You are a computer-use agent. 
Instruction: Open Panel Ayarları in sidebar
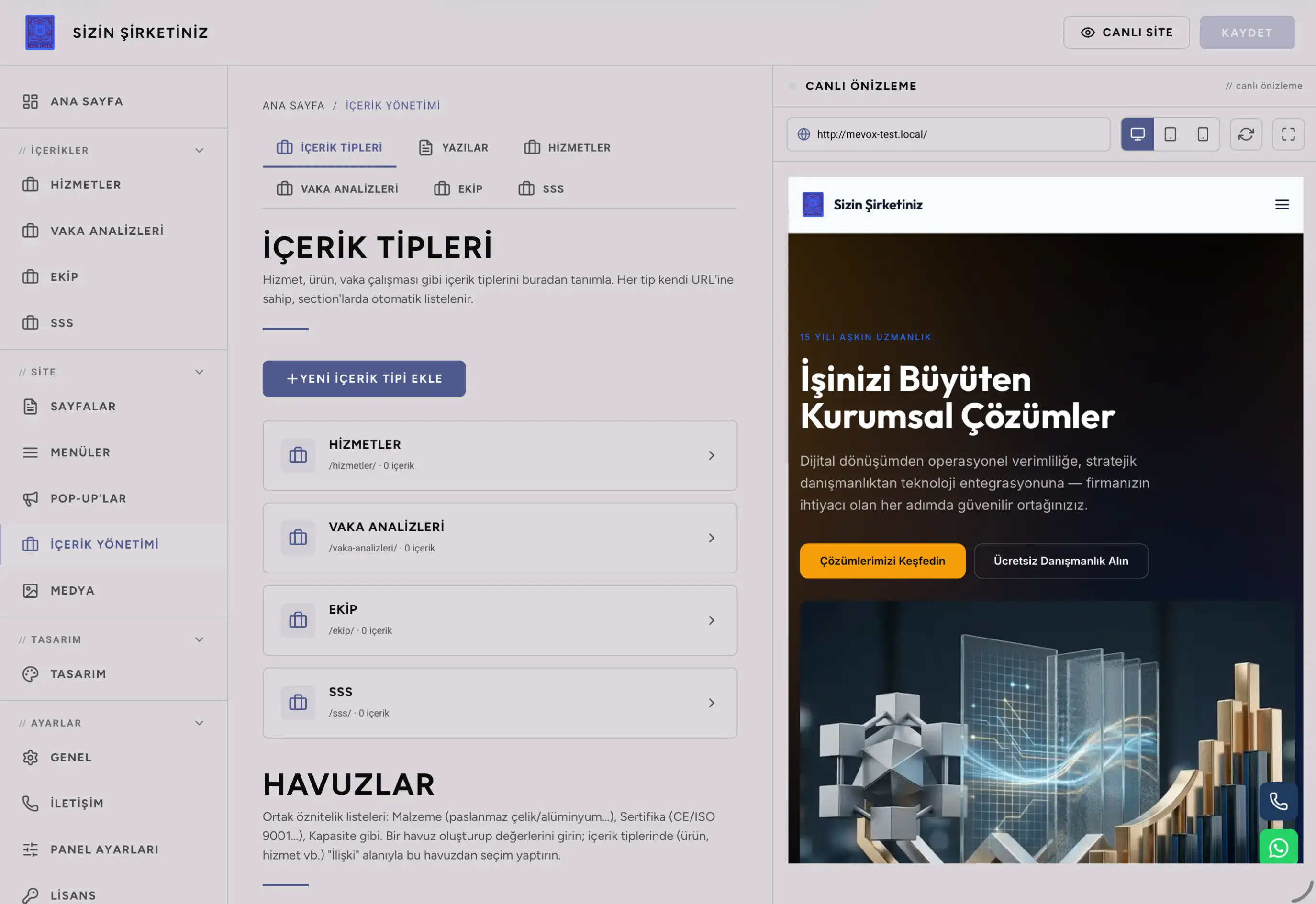[113, 849]
